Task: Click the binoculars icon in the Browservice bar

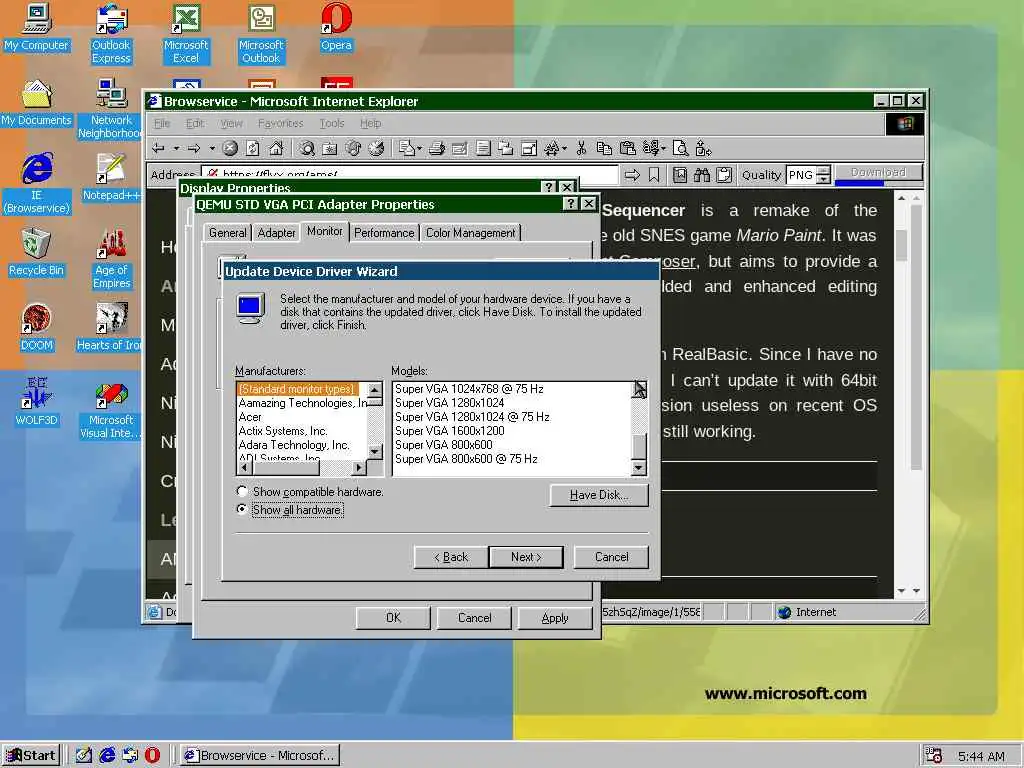Action: [702, 175]
